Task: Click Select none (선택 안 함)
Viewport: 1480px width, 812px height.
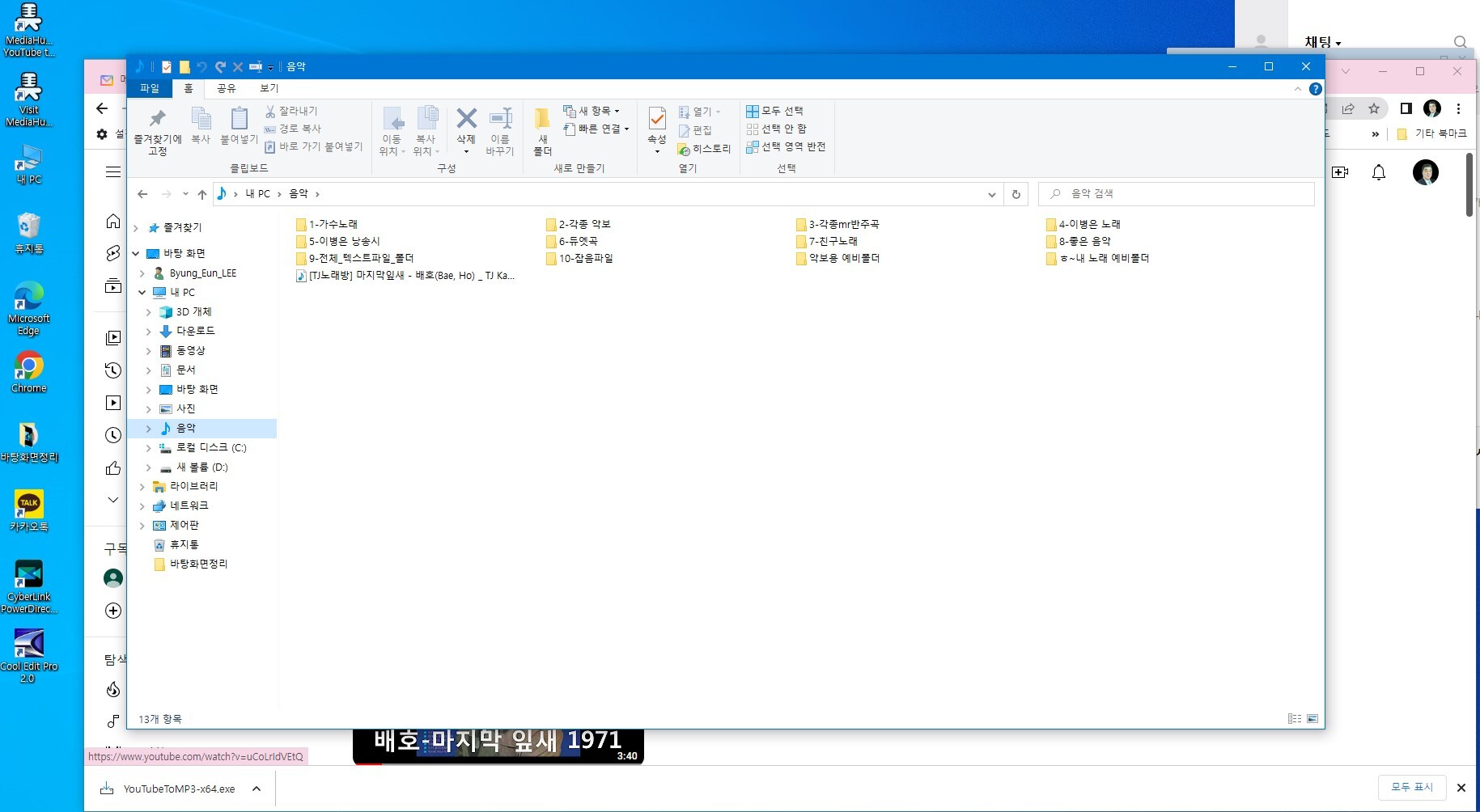Action: point(776,129)
